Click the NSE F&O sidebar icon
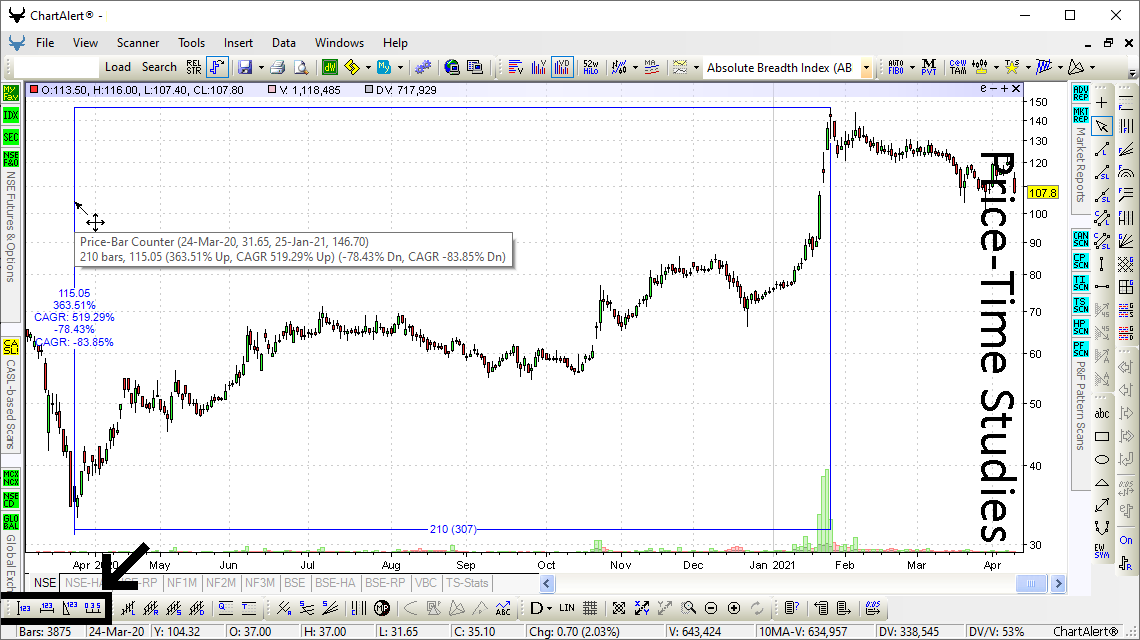 coord(11,159)
